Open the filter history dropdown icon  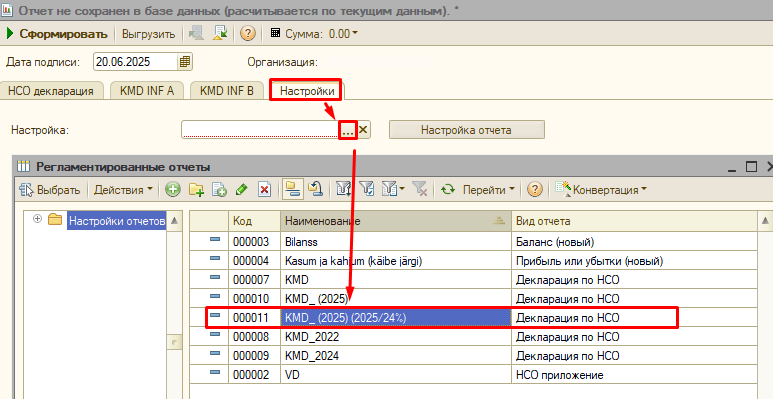393,190
